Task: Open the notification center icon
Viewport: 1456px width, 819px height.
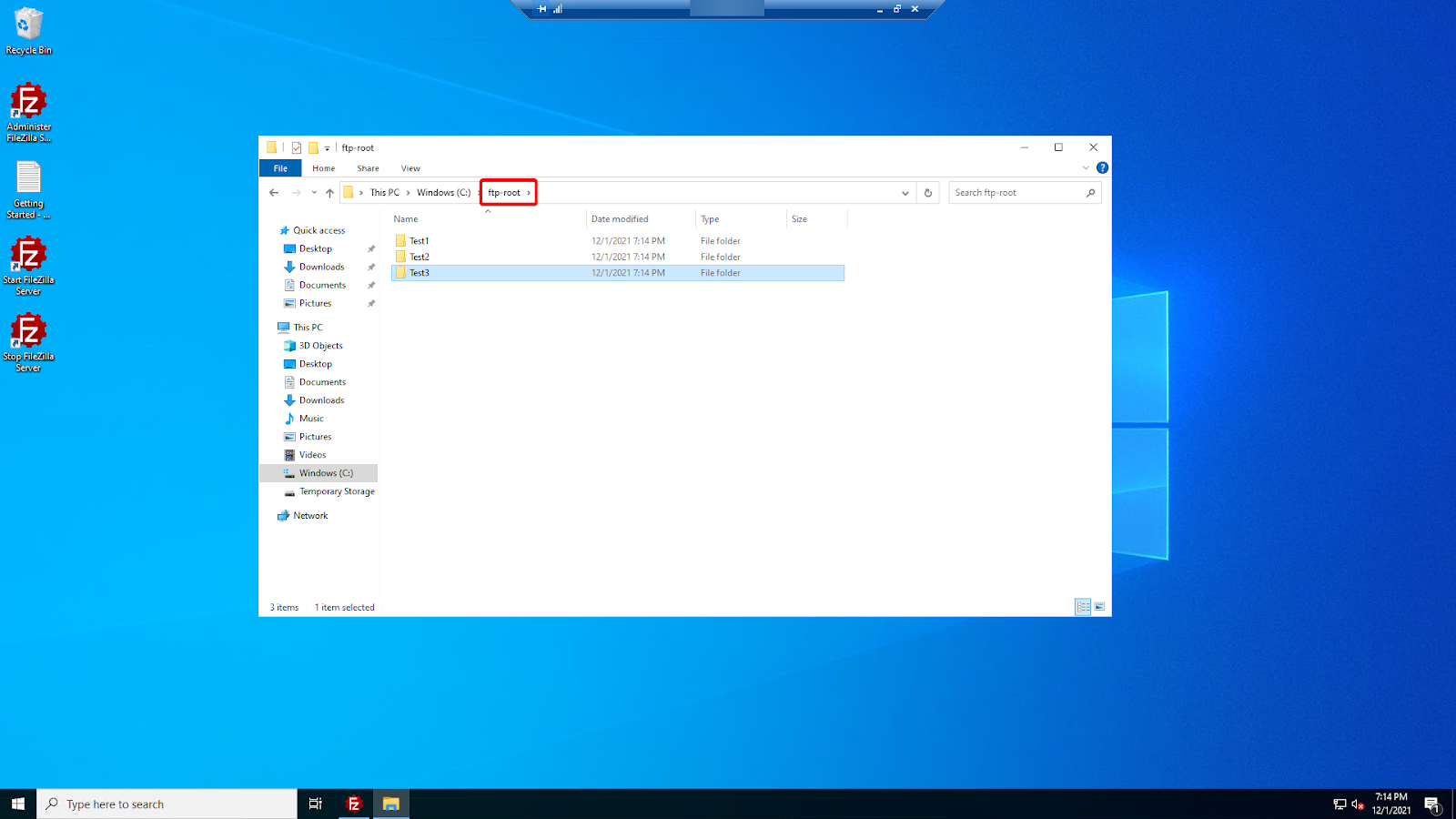Action: (1431, 804)
